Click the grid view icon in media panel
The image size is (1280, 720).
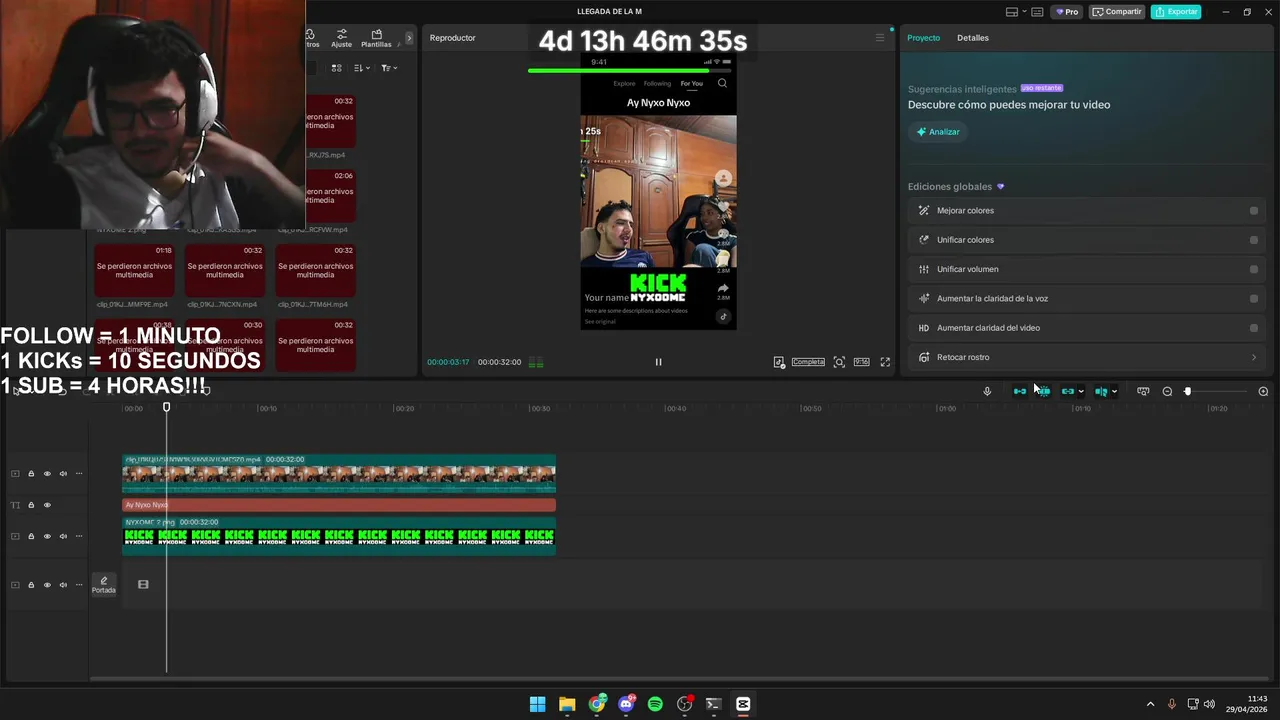[x=336, y=68]
